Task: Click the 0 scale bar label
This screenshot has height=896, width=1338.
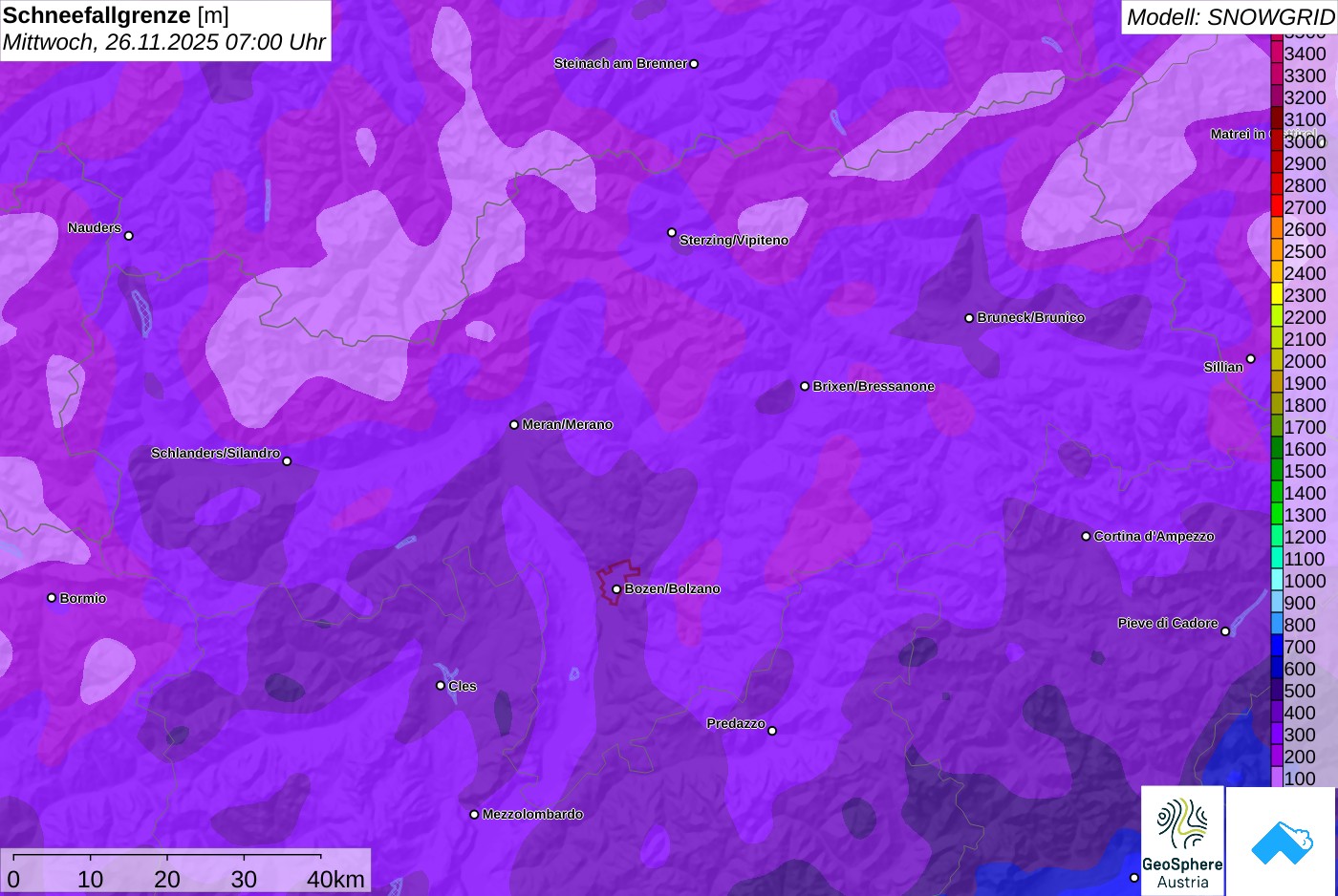Action: coord(13,879)
